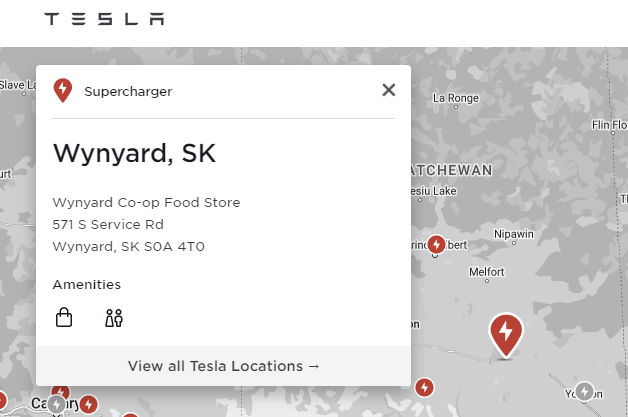The height and width of the screenshot is (417, 628).
Task: Select the large Wynyard Supercharger map pin
Action: [x=505, y=334]
